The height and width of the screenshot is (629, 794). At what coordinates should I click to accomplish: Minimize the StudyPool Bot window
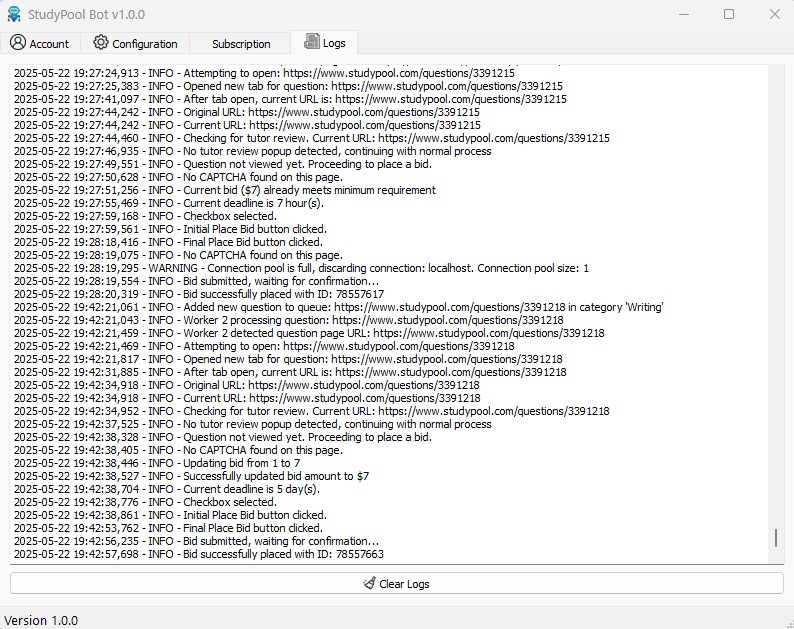point(684,14)
